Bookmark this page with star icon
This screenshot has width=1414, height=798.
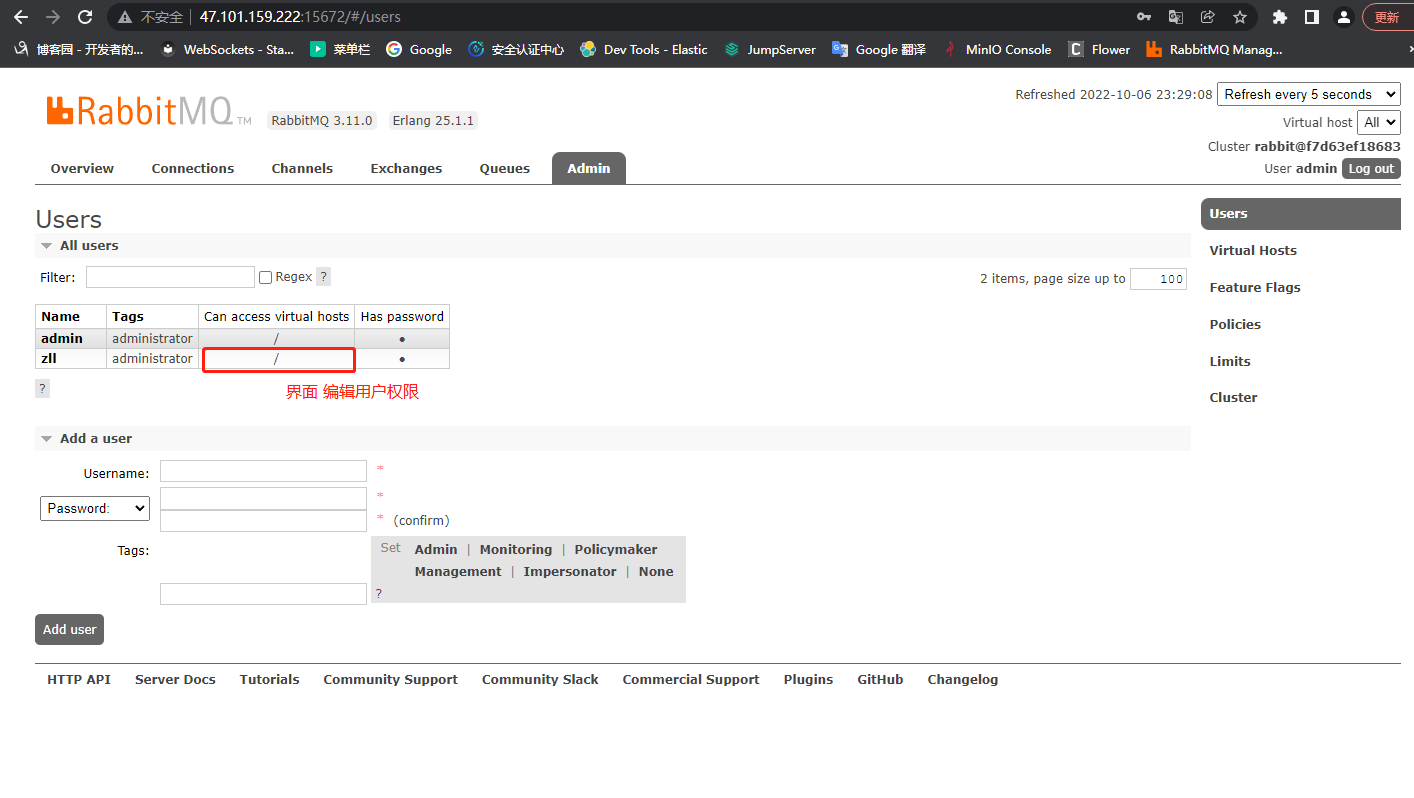click(1240, 17)
